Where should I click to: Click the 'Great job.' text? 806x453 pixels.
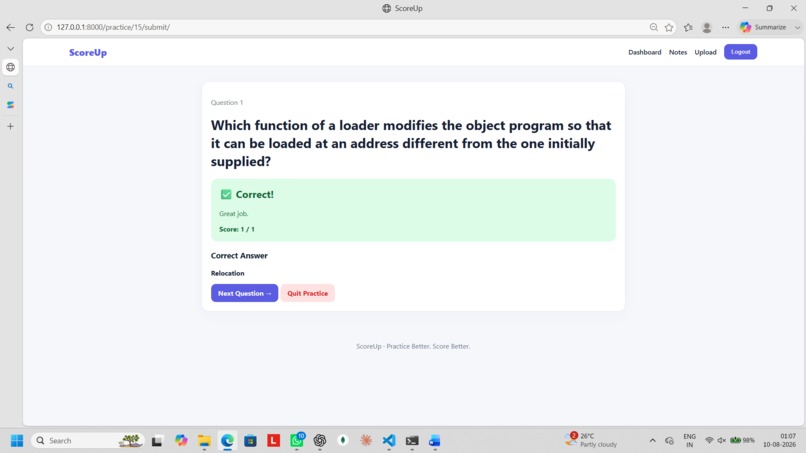tap(234, 213)
